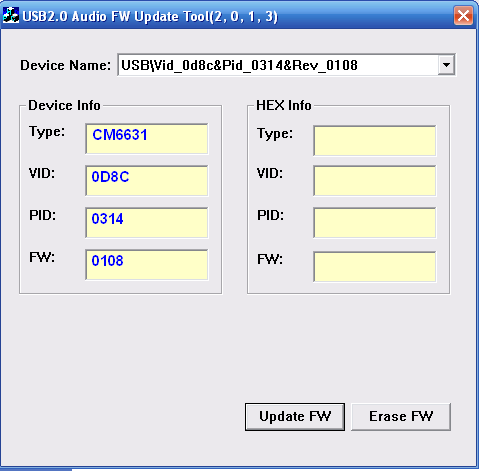
Task: Click the app icon in title bar
Action: [11, 15]
